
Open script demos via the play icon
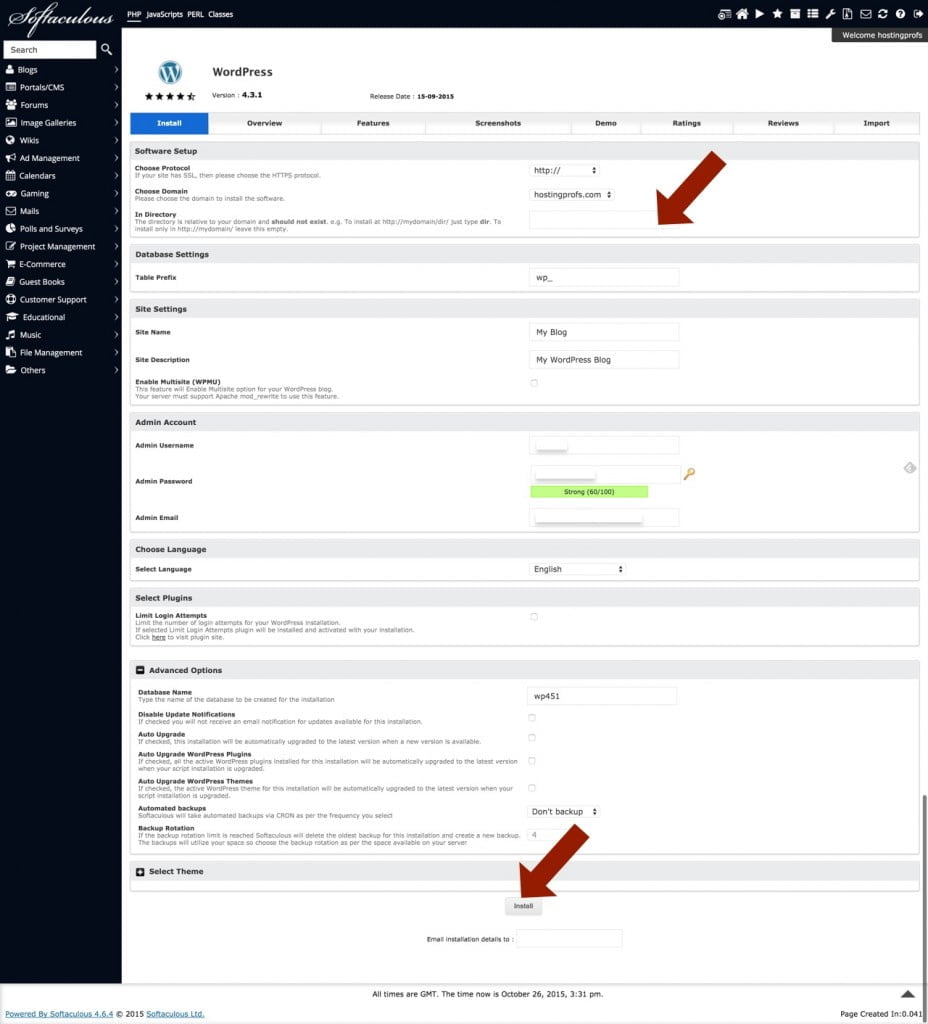760,14
